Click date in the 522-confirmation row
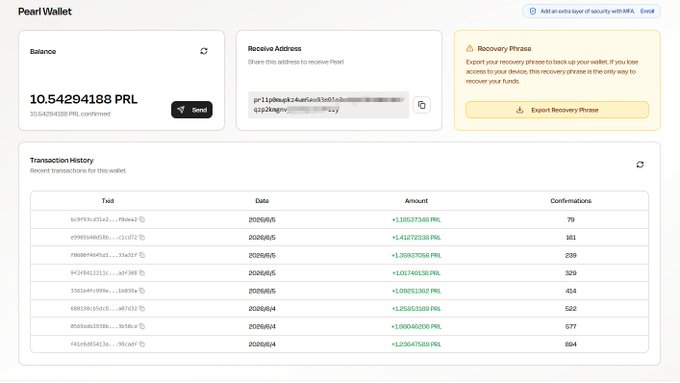 click(262, 308)
